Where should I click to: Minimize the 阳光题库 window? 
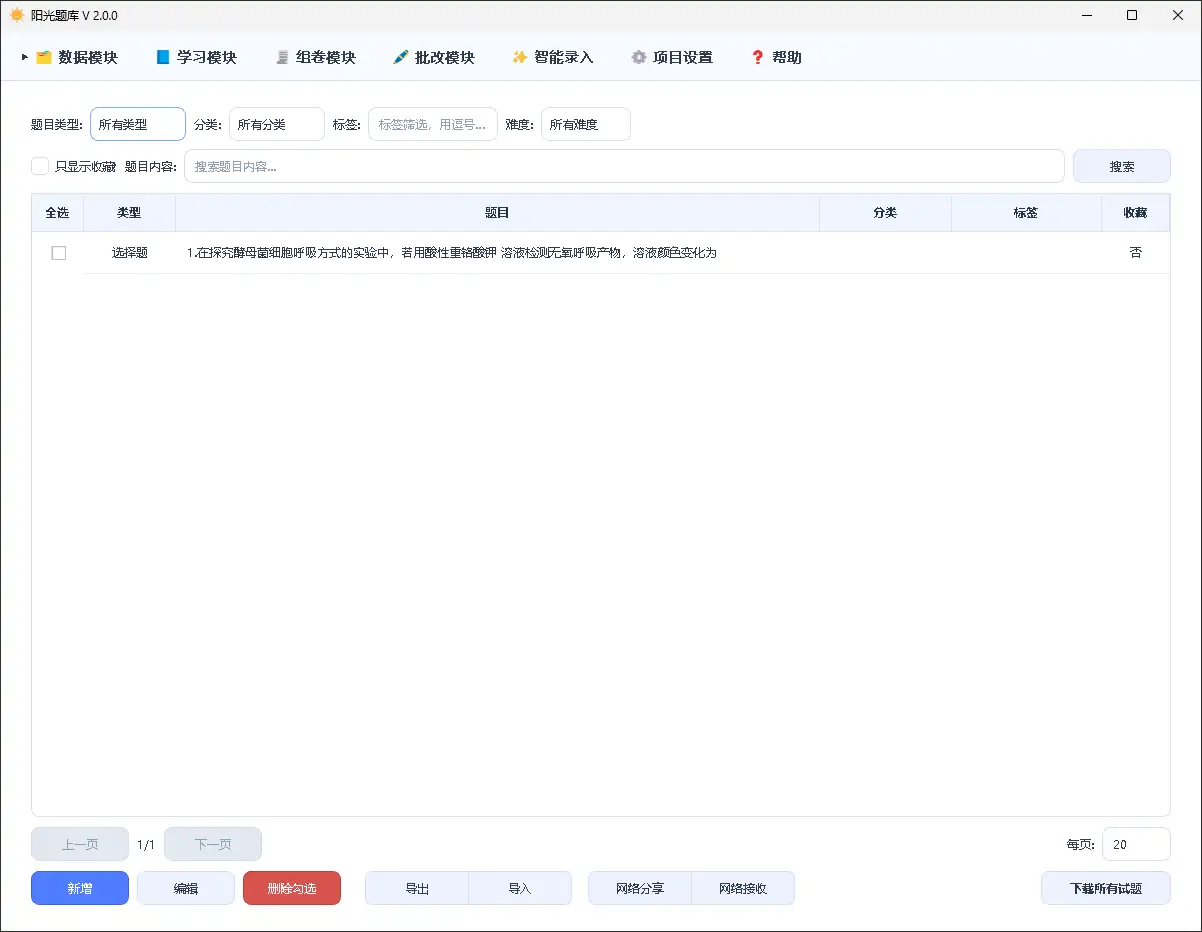(x=1086, y=15)
